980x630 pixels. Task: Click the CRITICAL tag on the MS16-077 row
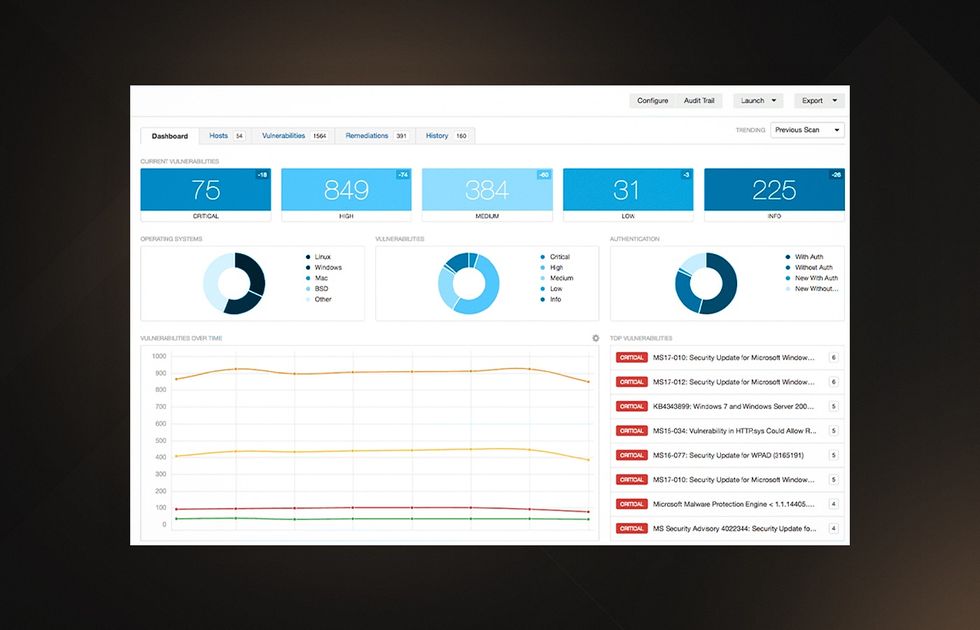tap(631, 455)
